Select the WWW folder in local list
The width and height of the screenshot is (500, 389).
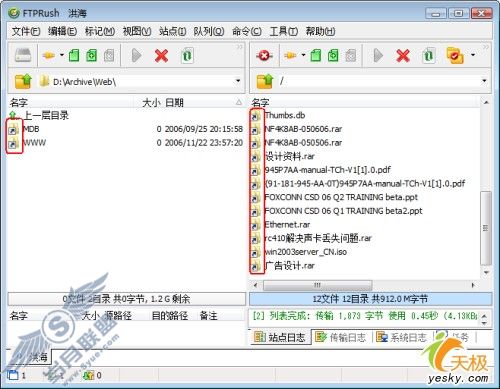point(35,143)
